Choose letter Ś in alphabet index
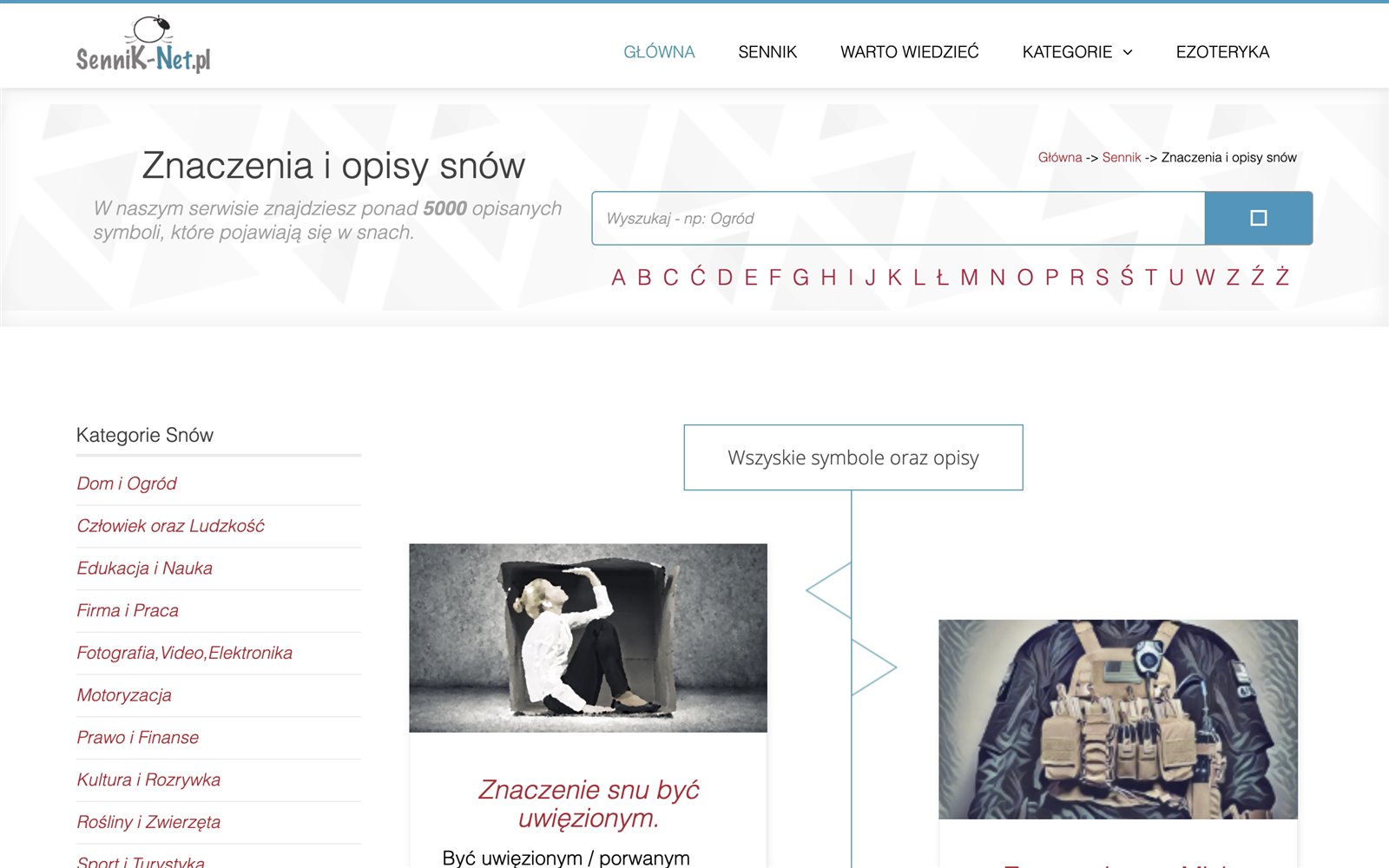 coord(1127,277)
